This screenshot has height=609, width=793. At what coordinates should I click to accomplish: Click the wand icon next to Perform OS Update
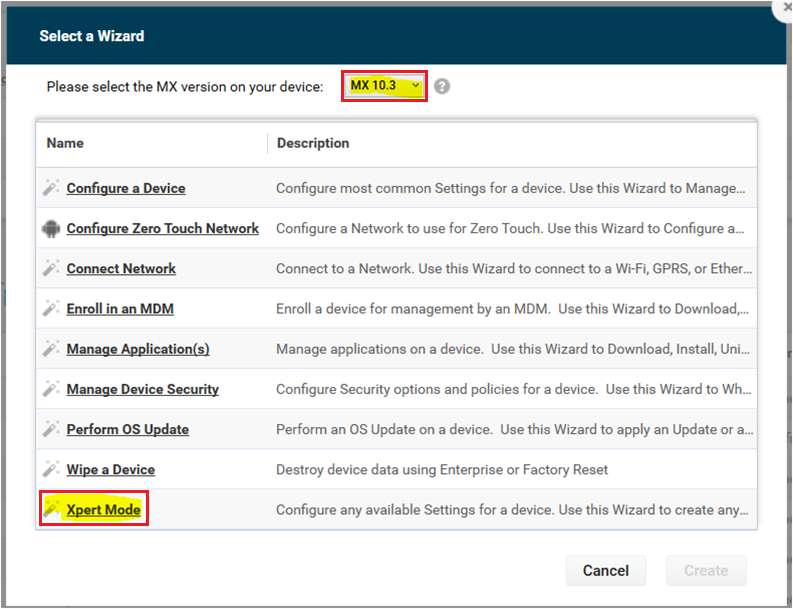(x=50, y=429)
